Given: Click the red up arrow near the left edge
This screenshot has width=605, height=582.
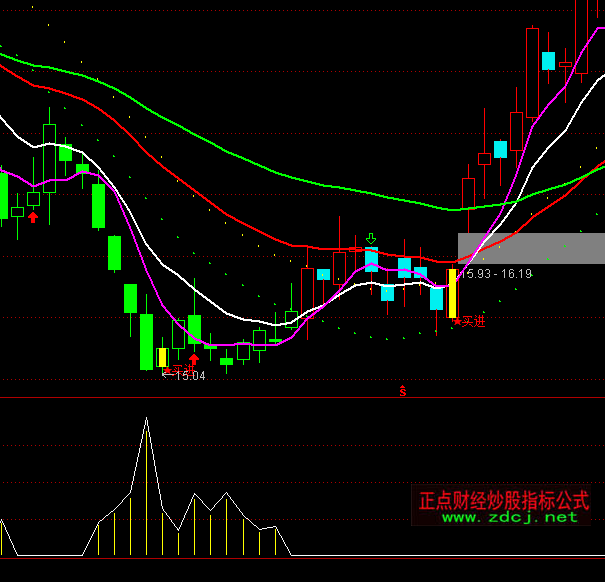Looking at the screenshot, I should [x=33, y=216].
